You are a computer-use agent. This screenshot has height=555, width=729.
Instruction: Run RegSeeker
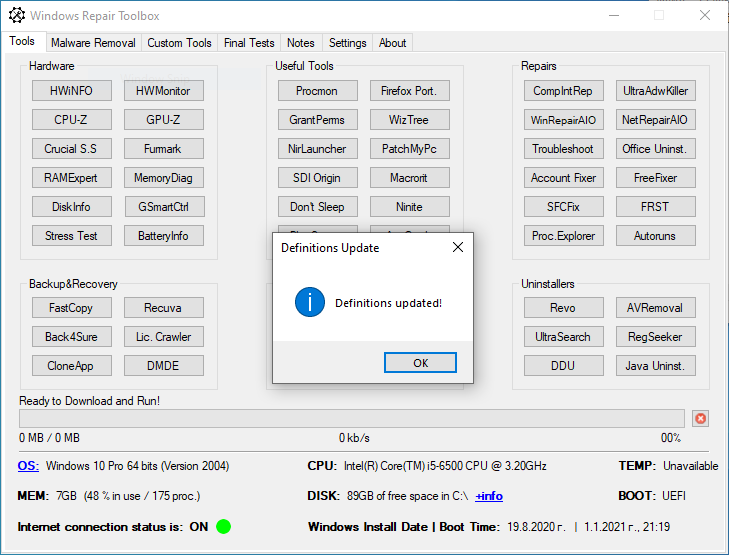656,337
